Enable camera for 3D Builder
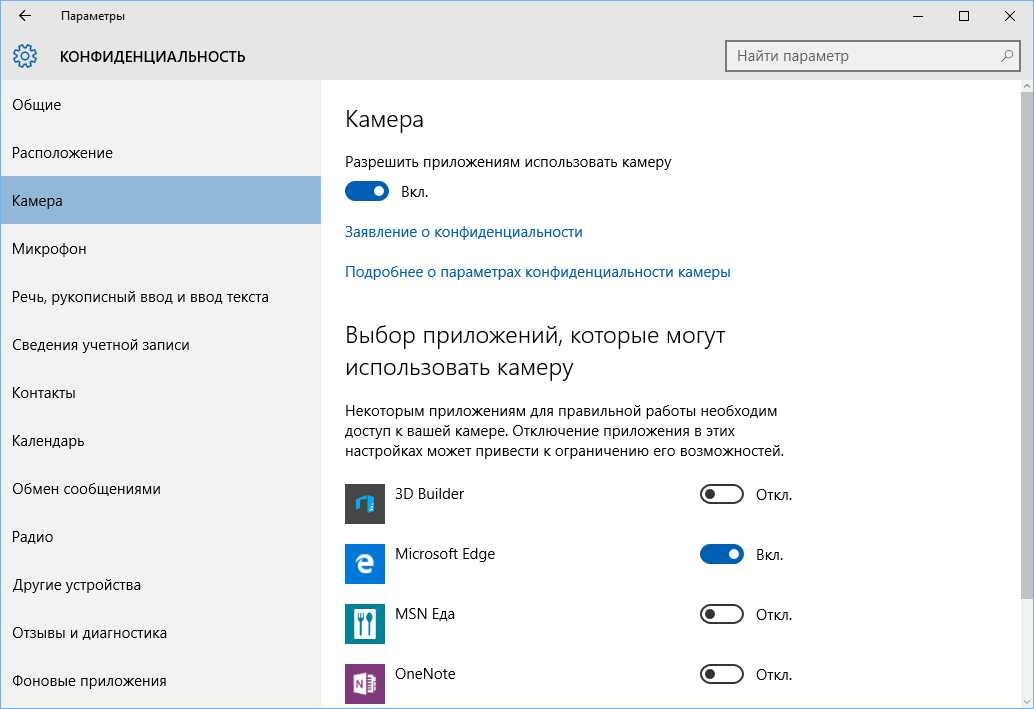This screenshot has width=1034, height=709. coord(722,493)
